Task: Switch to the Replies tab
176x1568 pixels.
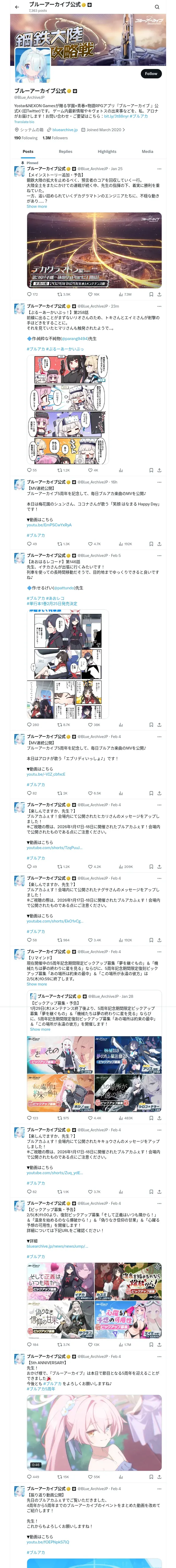Action: [65, 152]
